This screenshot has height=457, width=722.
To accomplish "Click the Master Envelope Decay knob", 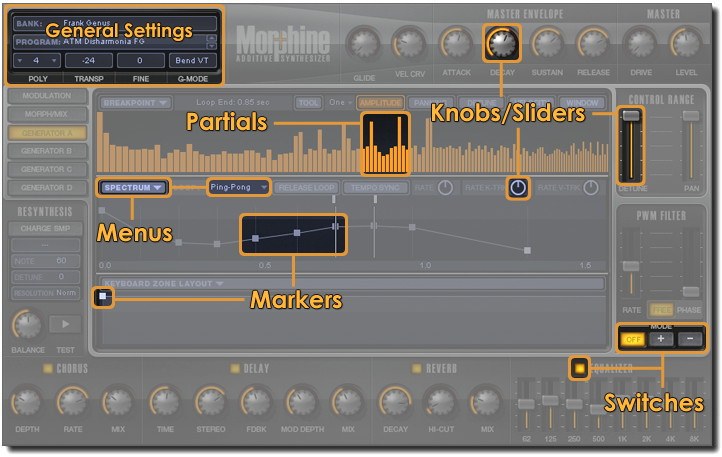I will point(502,42).
